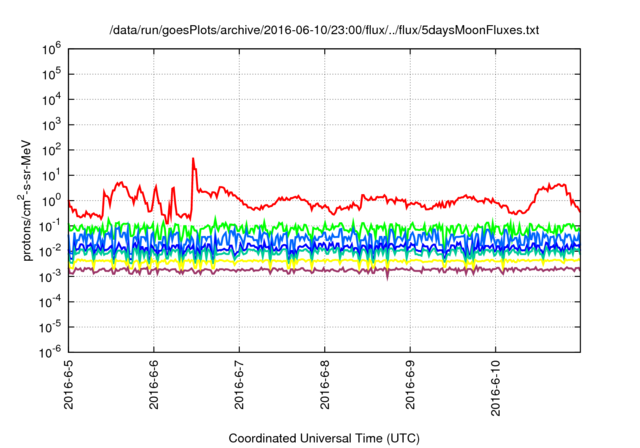This screenshot has height=448, width=640.
Task: Click the y-axis label 10^-2
Action: click(x=51, y=253)
